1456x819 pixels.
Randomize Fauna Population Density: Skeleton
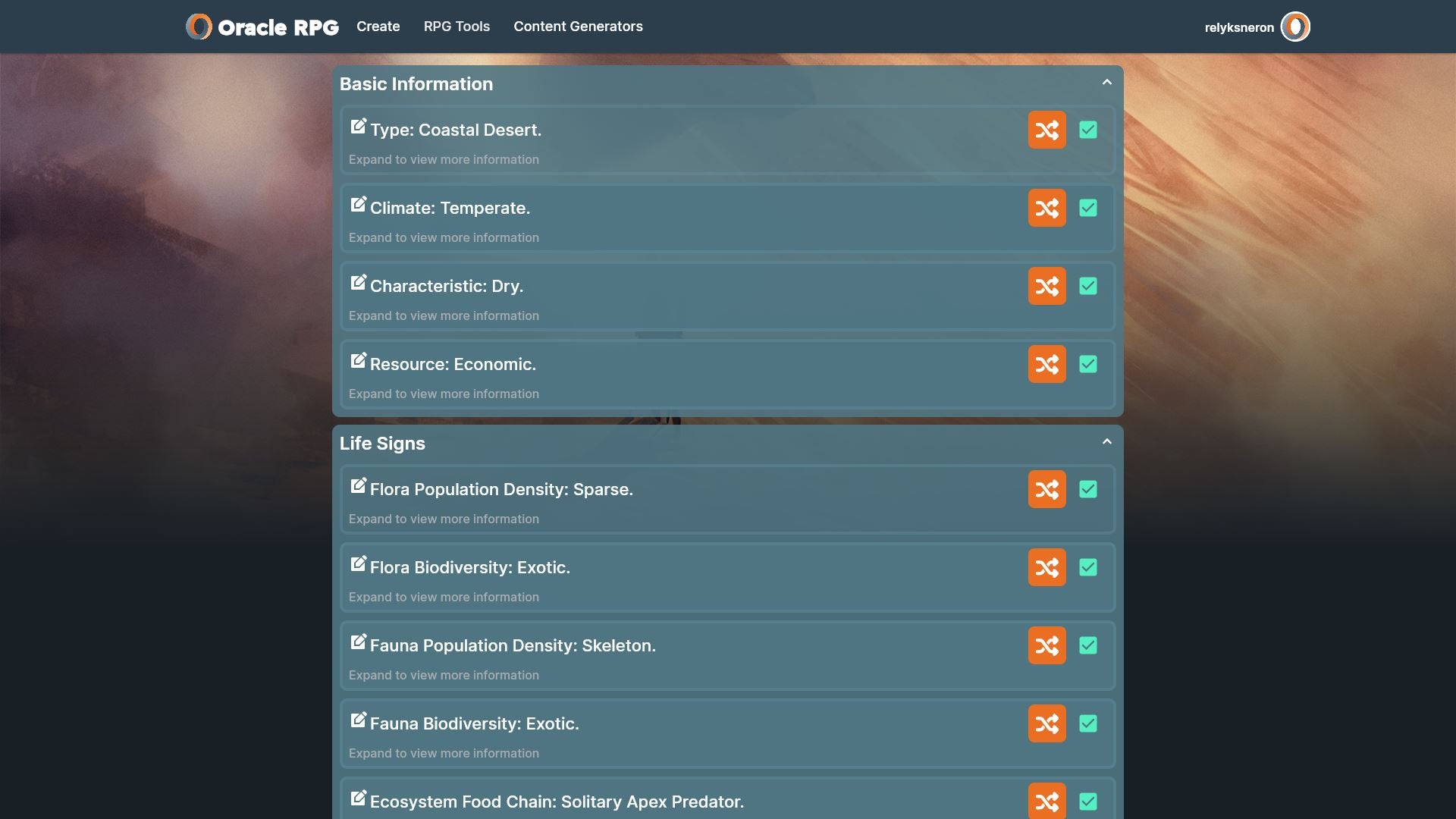coord(1046,645)
